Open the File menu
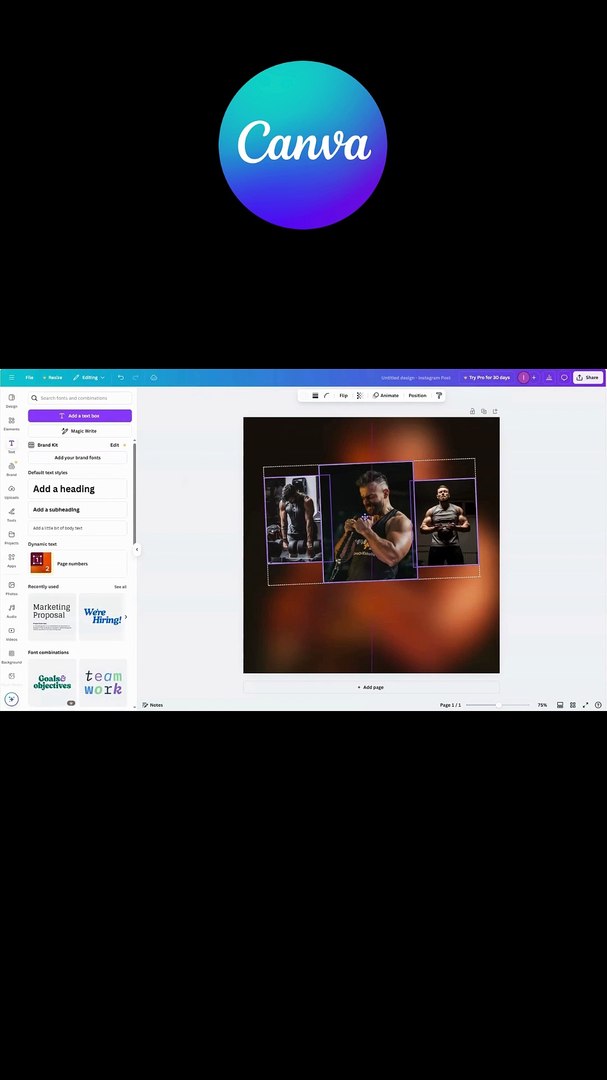This screenshot has height=1080, width=607. click(x=30, y=377)
